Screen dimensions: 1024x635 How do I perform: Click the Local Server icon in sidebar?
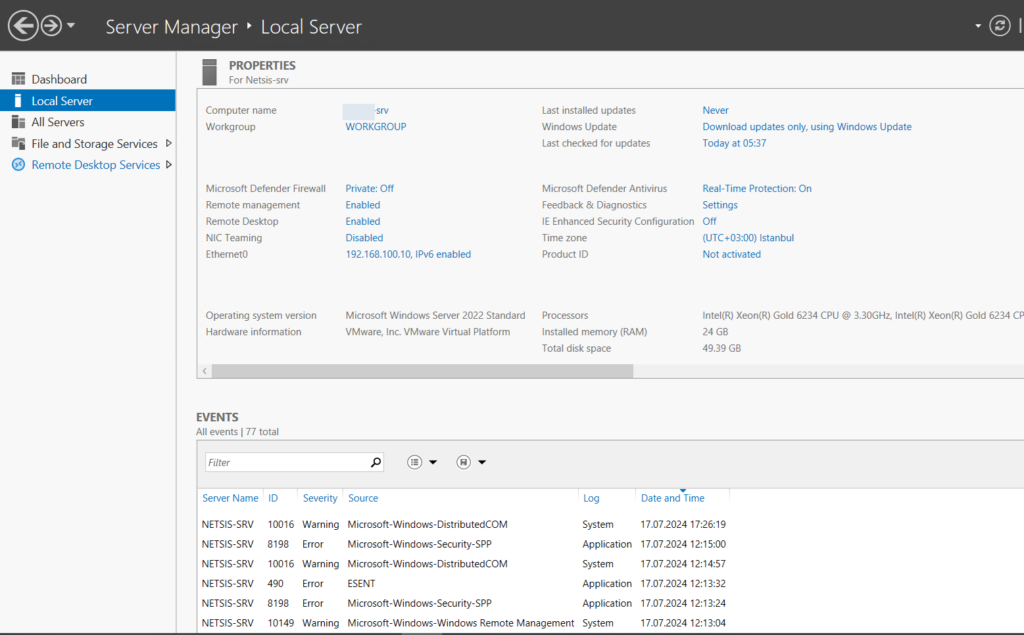click(x=18, y=101)
